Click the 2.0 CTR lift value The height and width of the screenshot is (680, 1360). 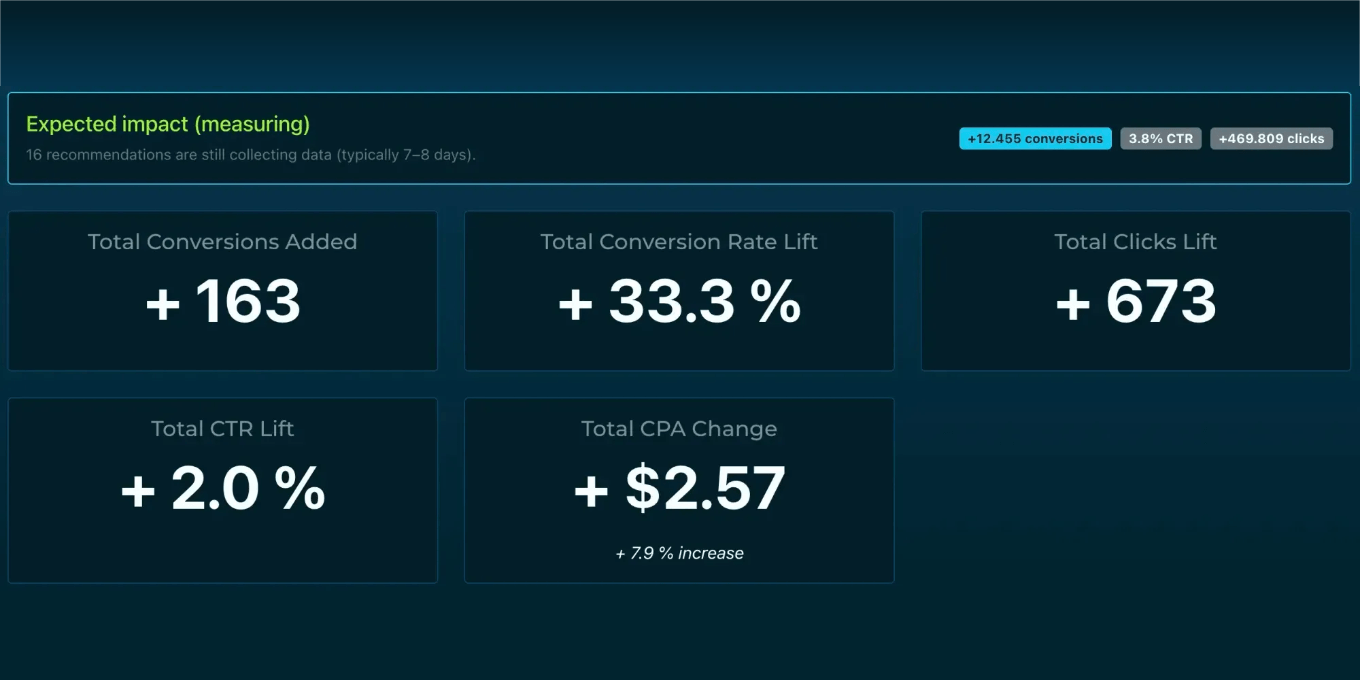tap(215, 488)
